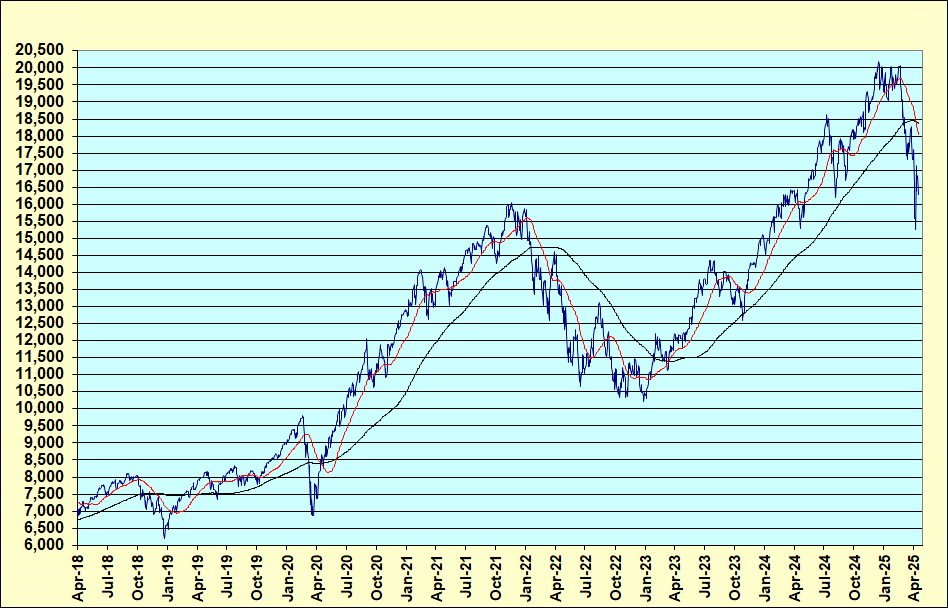Click the Jul-21 x-axis label
The height and width of the screenshot is (608, 948).
point(466,579)
